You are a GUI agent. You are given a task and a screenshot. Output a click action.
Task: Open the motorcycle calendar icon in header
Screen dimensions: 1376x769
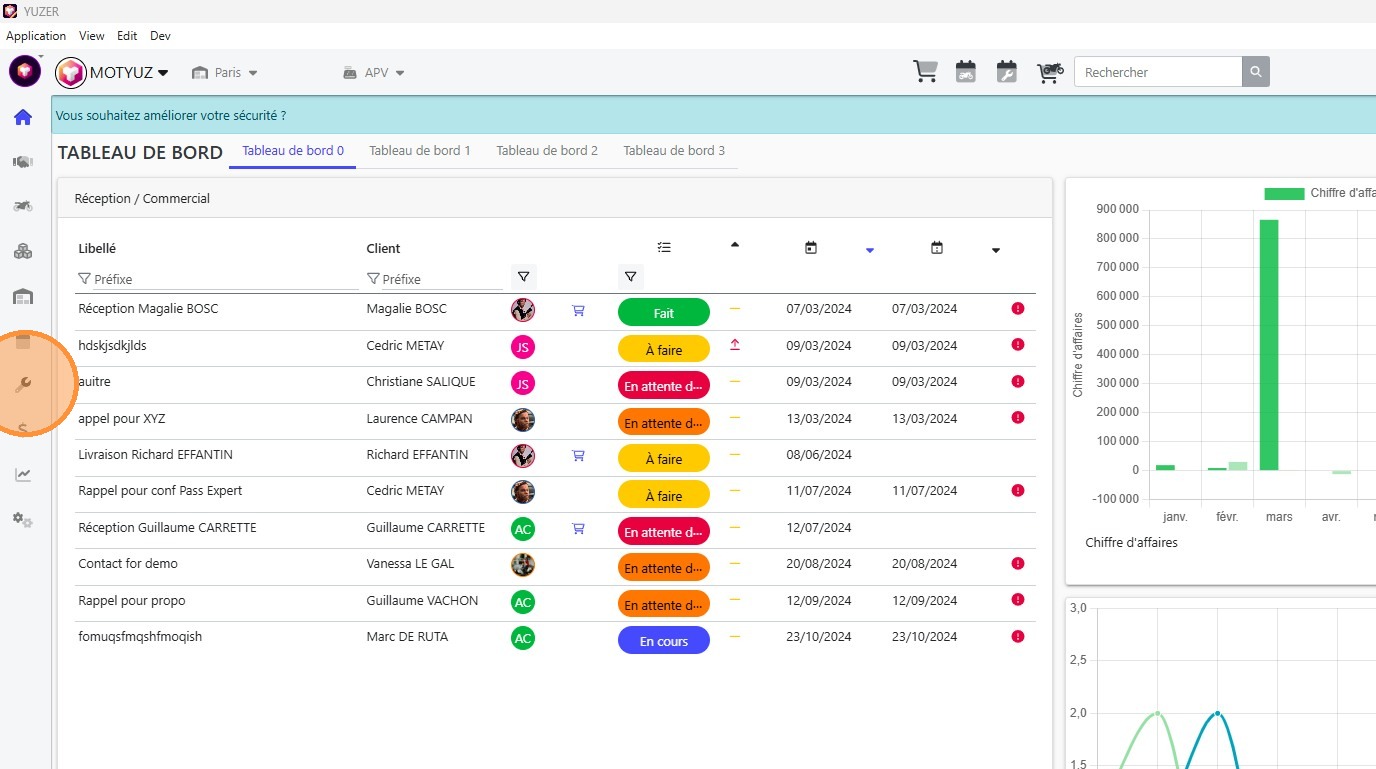965,72
